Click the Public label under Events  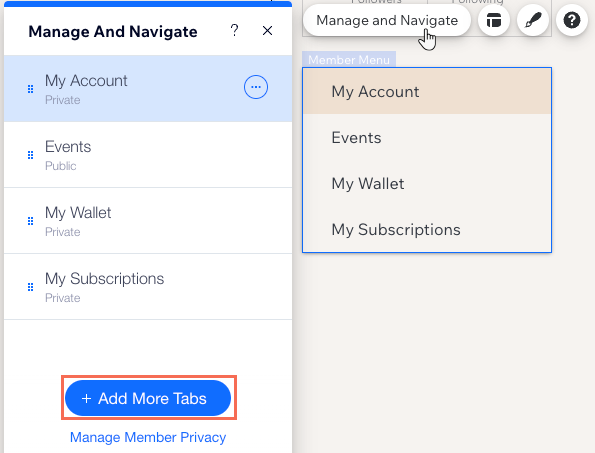(x=61, y=166)
